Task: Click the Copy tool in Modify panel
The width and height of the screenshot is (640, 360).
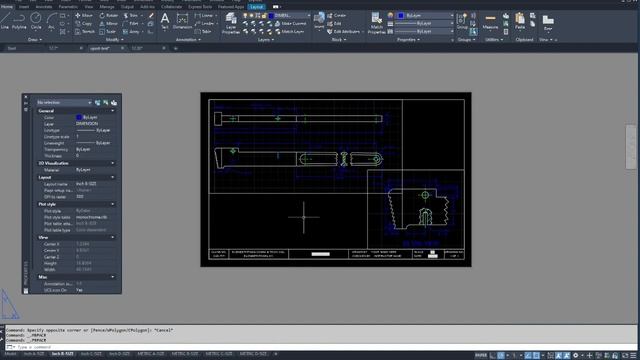Action: [83, 24]
